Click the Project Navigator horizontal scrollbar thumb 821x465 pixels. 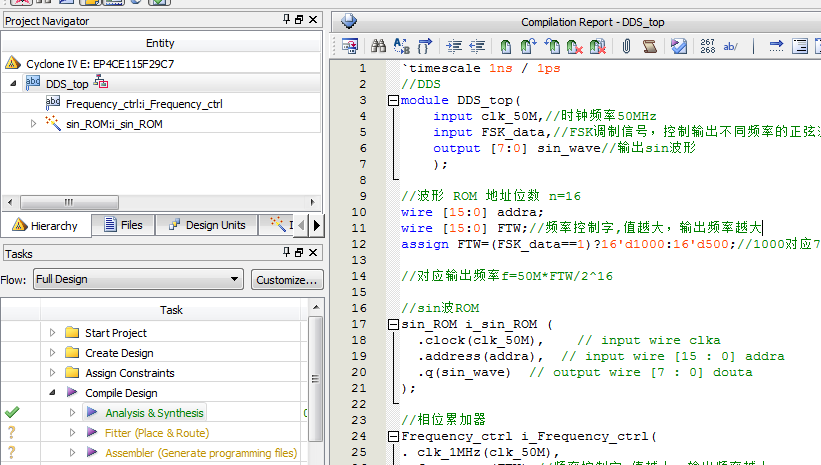click(x=69, y=202)
